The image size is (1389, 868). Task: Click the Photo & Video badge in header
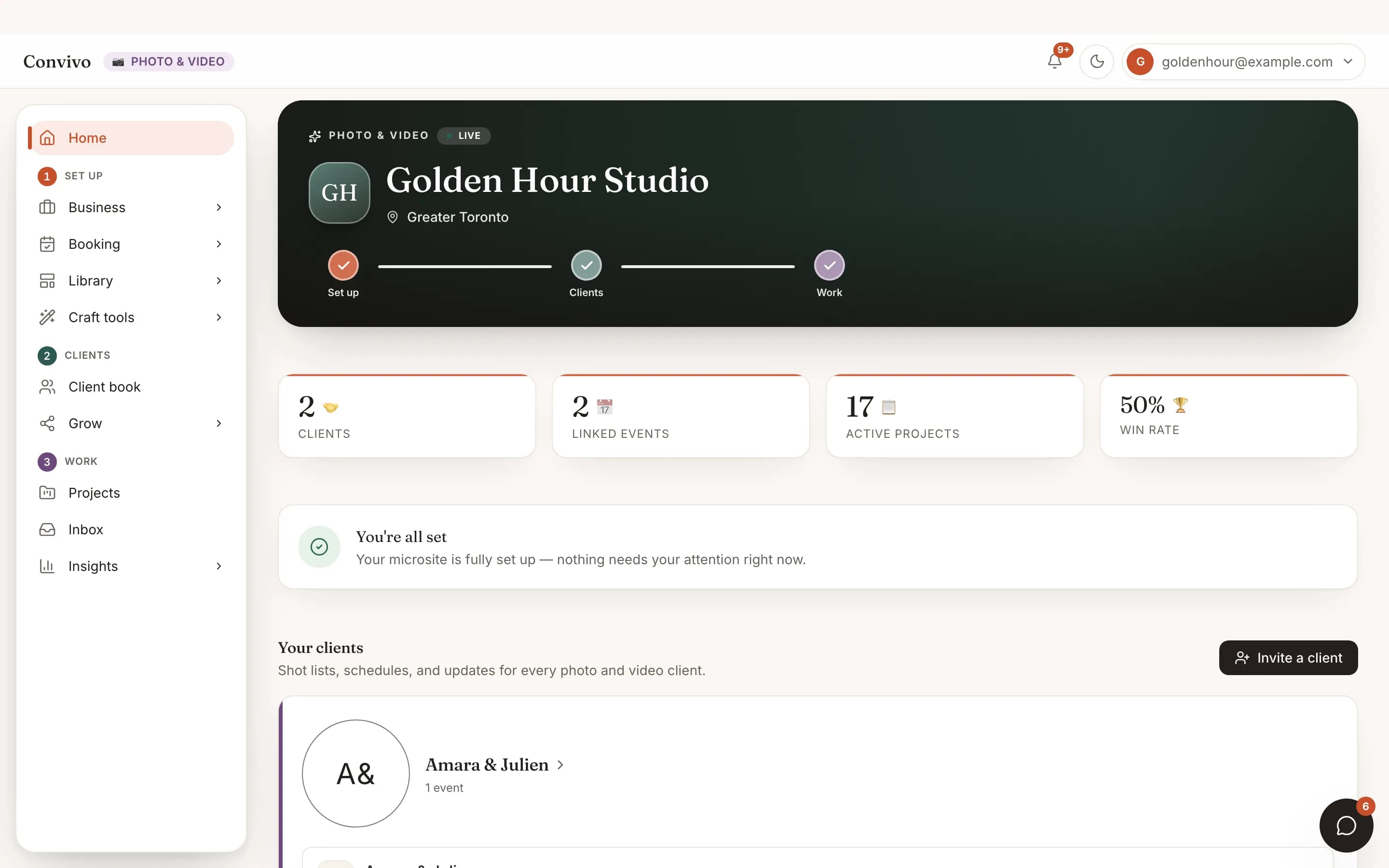(169, 61)
